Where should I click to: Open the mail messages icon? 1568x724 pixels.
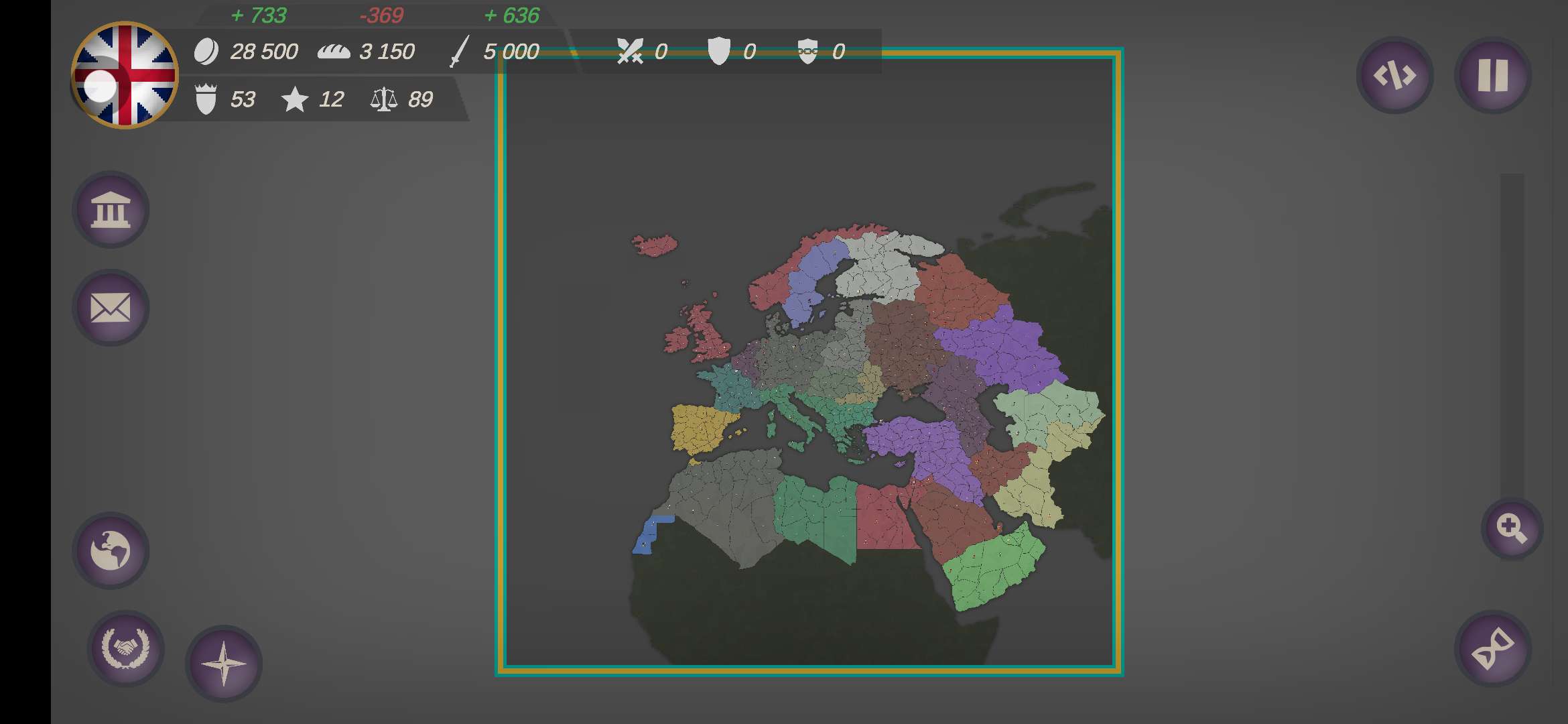click(x=111, y=308)
